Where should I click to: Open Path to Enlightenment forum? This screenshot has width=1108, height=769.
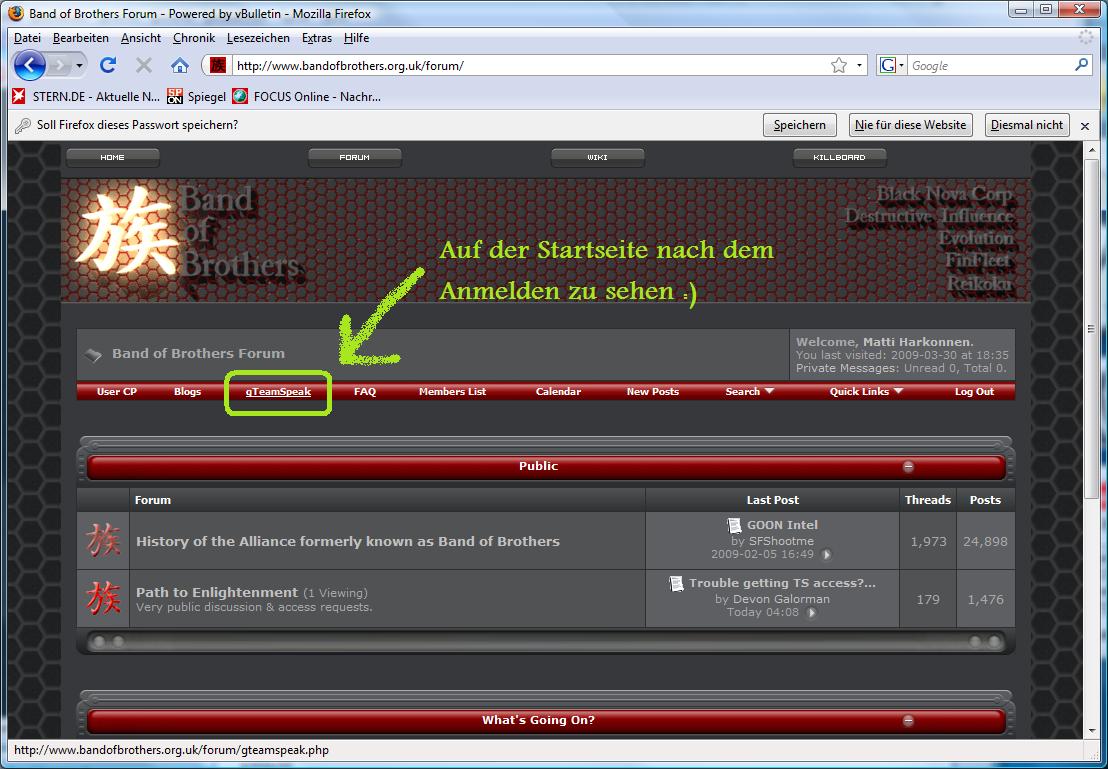[x=217, y=592]
